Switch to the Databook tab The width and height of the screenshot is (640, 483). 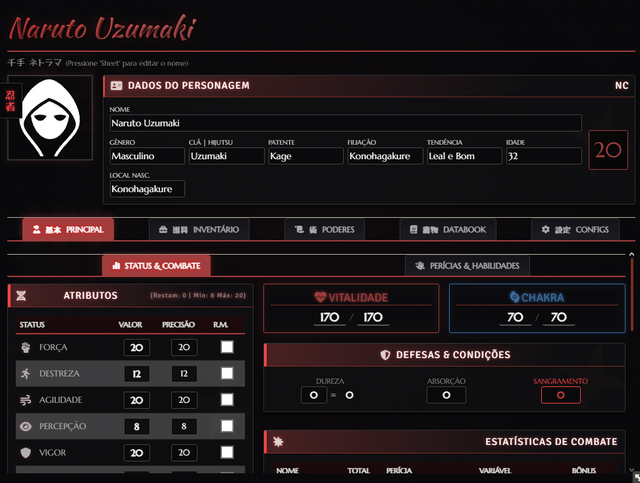[x=448, y=229]
